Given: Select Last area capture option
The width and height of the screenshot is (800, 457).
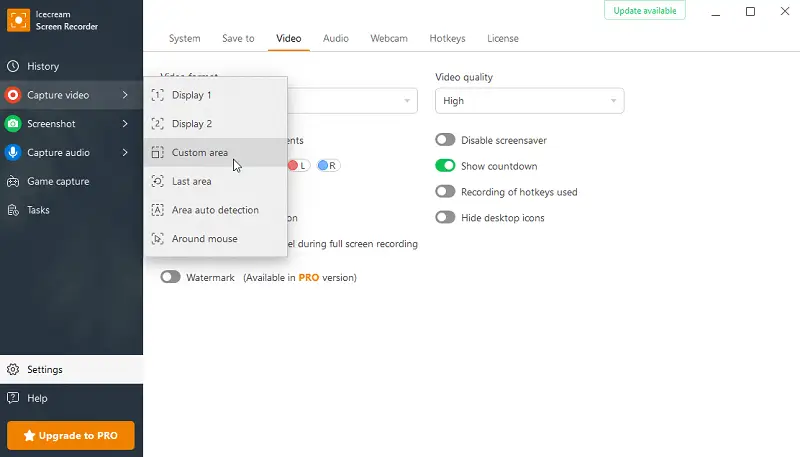Looking at the screenshot, I should click(x=216, y=181).
